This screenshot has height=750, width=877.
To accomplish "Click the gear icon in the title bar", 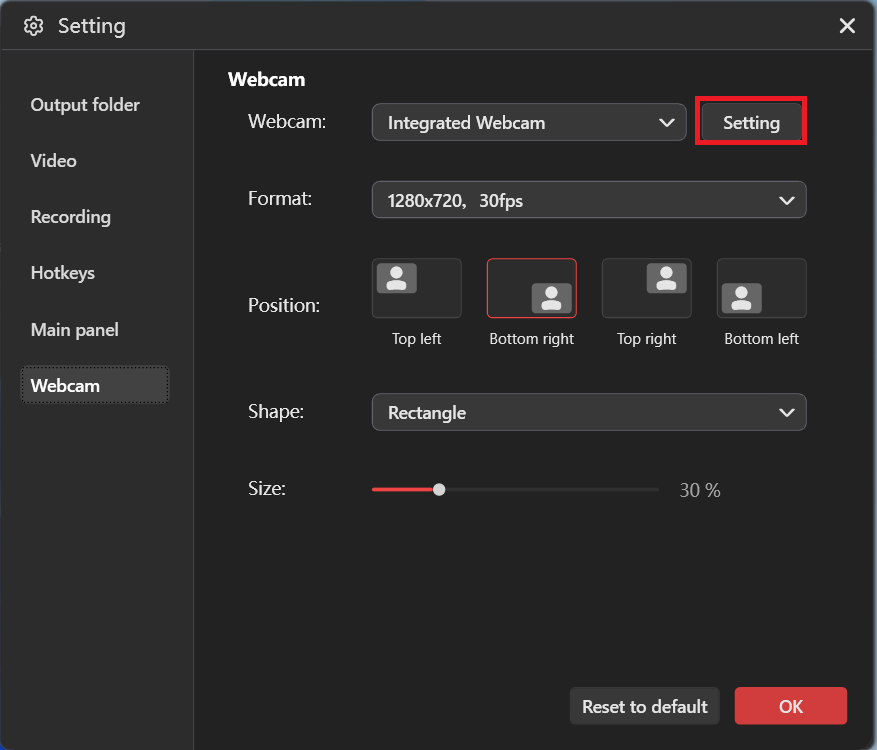I will 33,25.
